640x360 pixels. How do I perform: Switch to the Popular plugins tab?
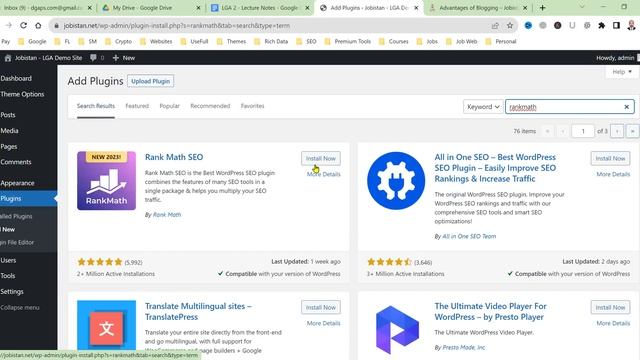169,106
